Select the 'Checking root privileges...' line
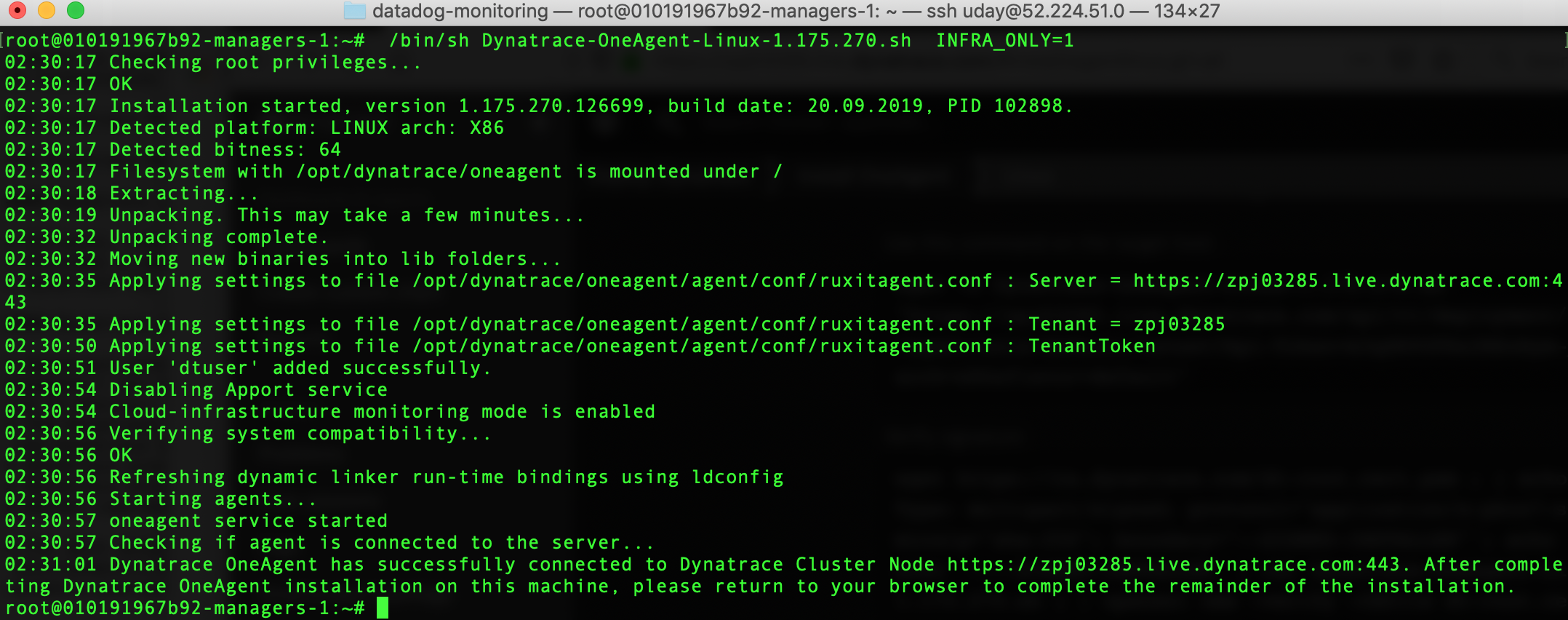This screenshot has width=1568, height=620. click(x=213, y=63)
